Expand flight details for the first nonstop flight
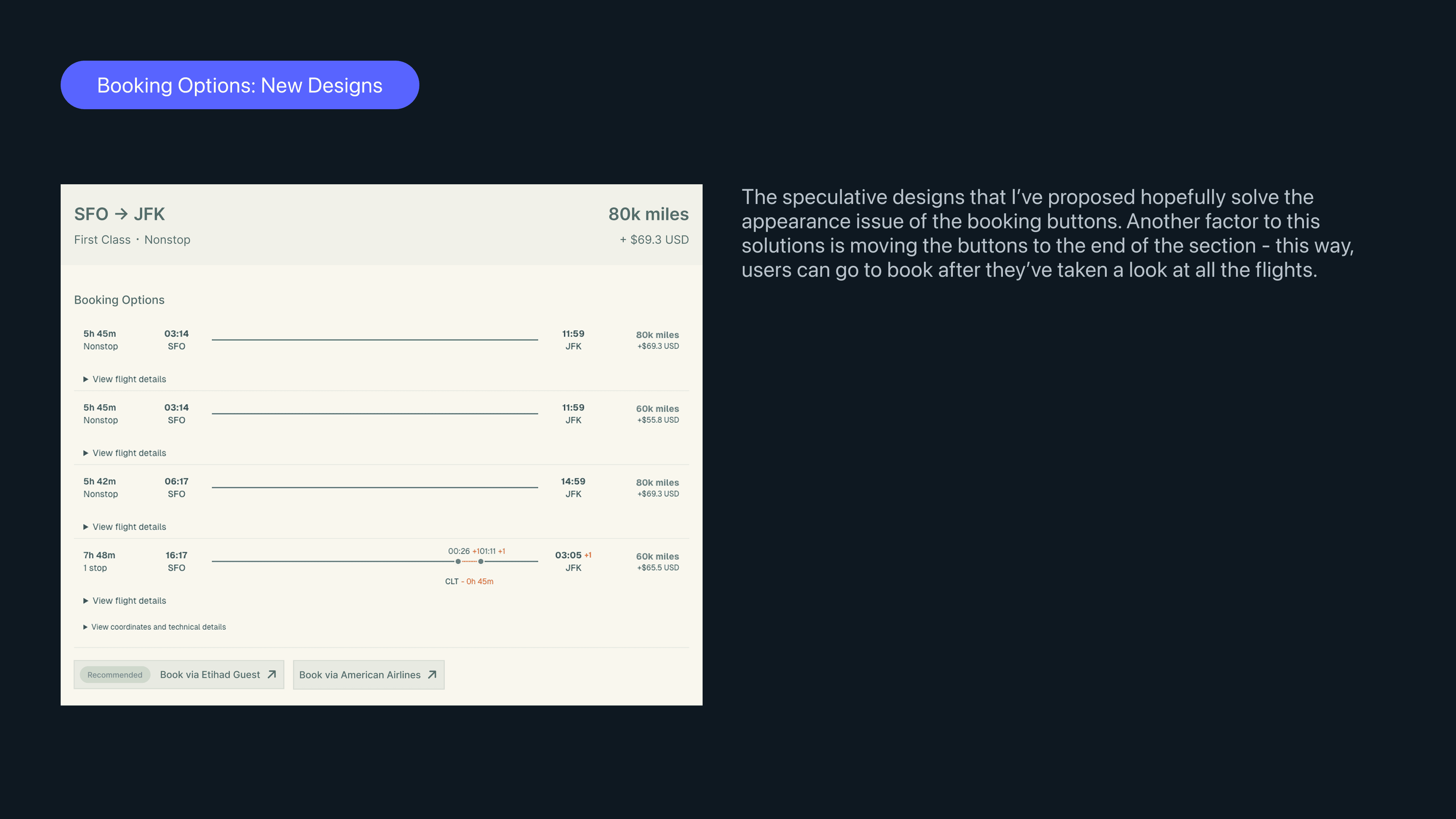Image resolution: width=1456 pixels, height=819 pixels. click(x=129, y=379)
